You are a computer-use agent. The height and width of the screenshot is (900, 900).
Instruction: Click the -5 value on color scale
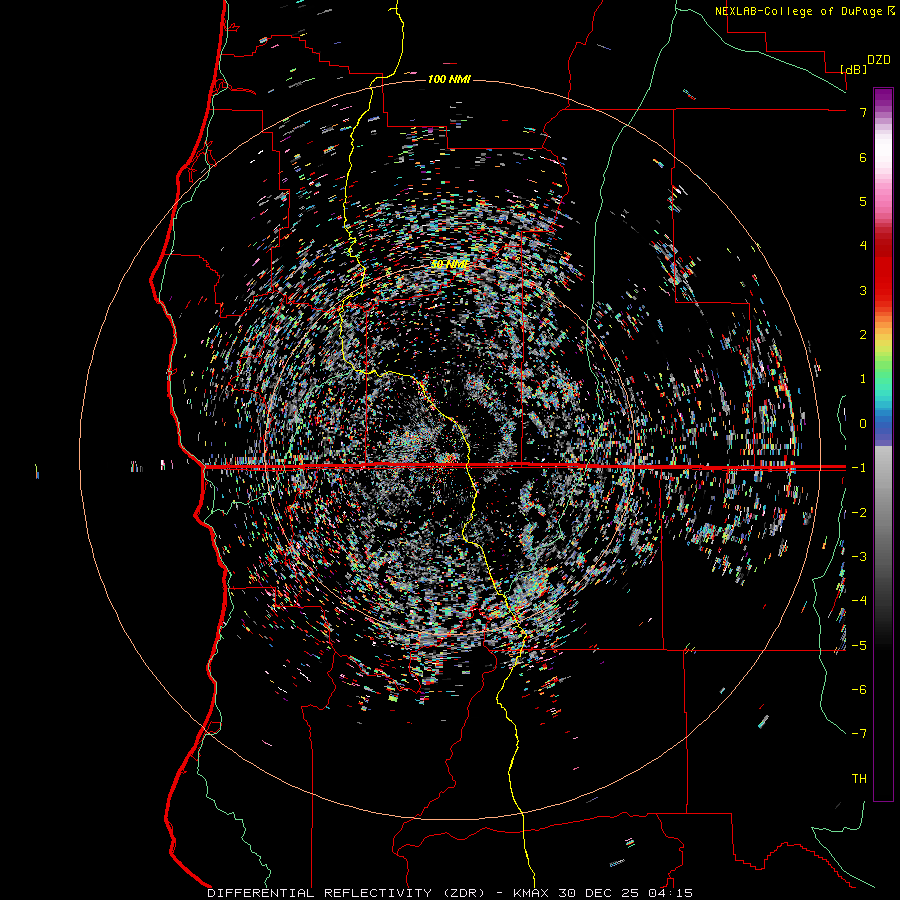(x=859, y=646)
